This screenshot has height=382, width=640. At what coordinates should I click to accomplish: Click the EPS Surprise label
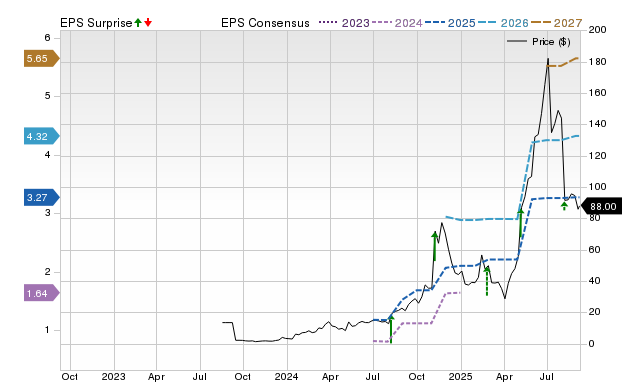click(96, 23)
